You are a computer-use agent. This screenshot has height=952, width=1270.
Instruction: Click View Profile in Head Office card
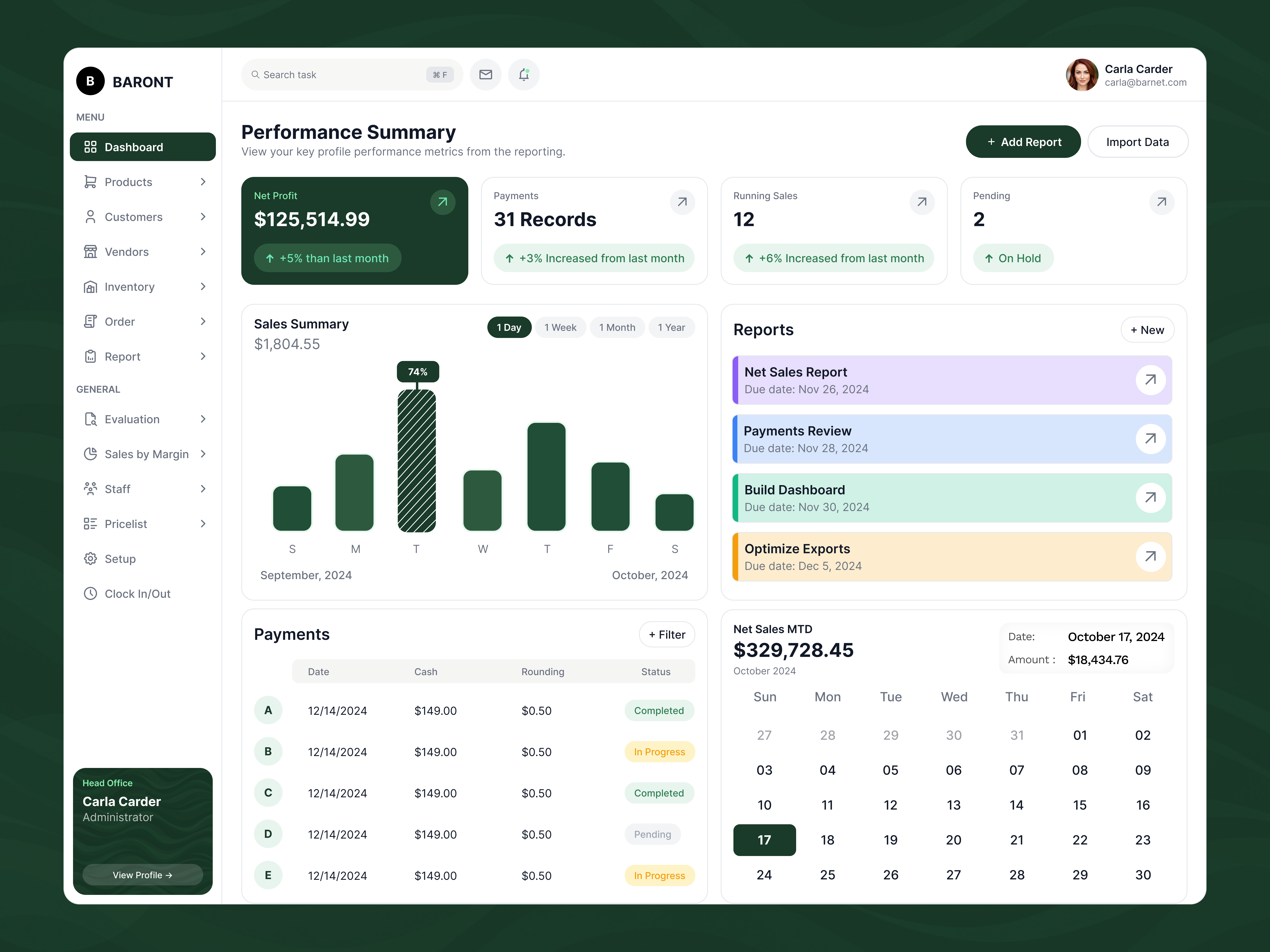click(143, 875)
